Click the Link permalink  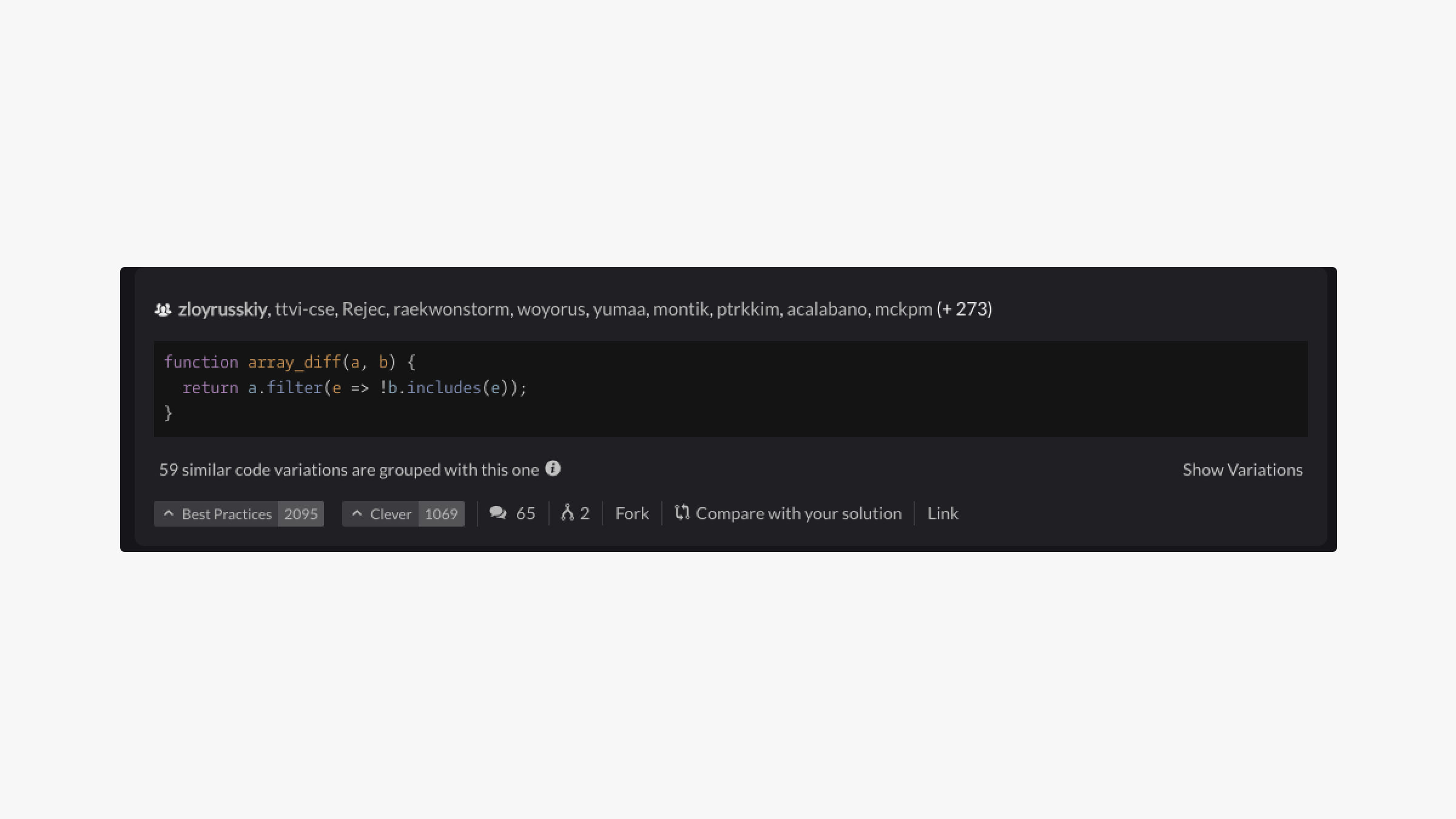click(942, 514)
